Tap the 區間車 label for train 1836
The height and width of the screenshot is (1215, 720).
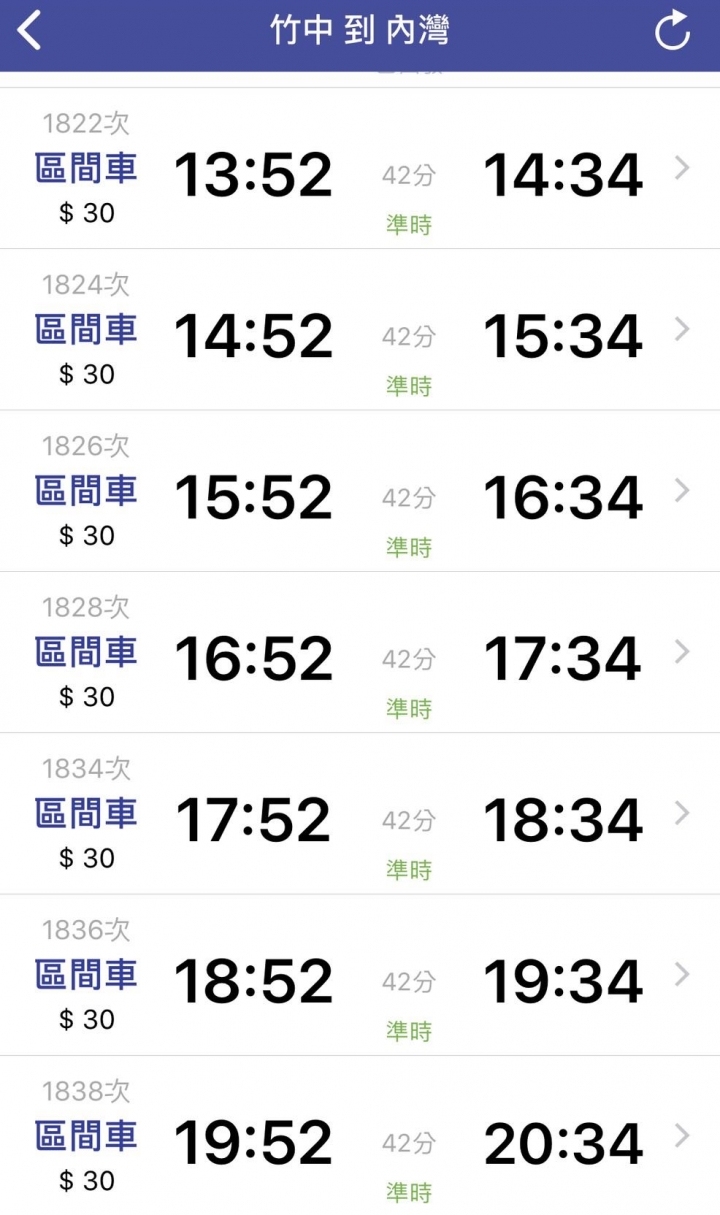point(86,975)
